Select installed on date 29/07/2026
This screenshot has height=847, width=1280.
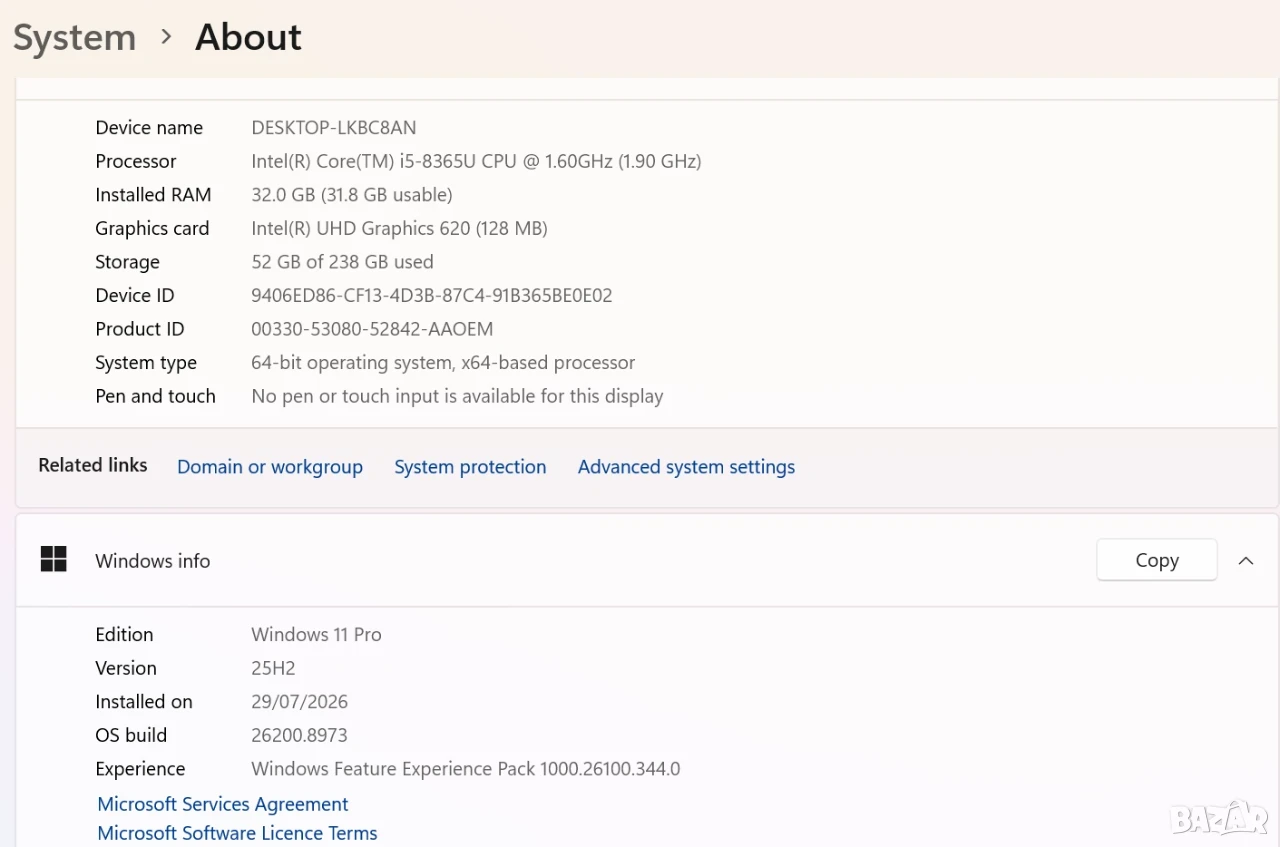tap(299, 702)
